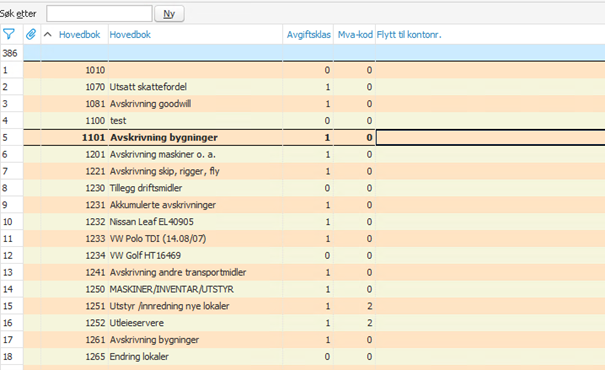Click Mva-kod value 2 for account 1251
Screen dimensions: 605x370
coord(369,306)
